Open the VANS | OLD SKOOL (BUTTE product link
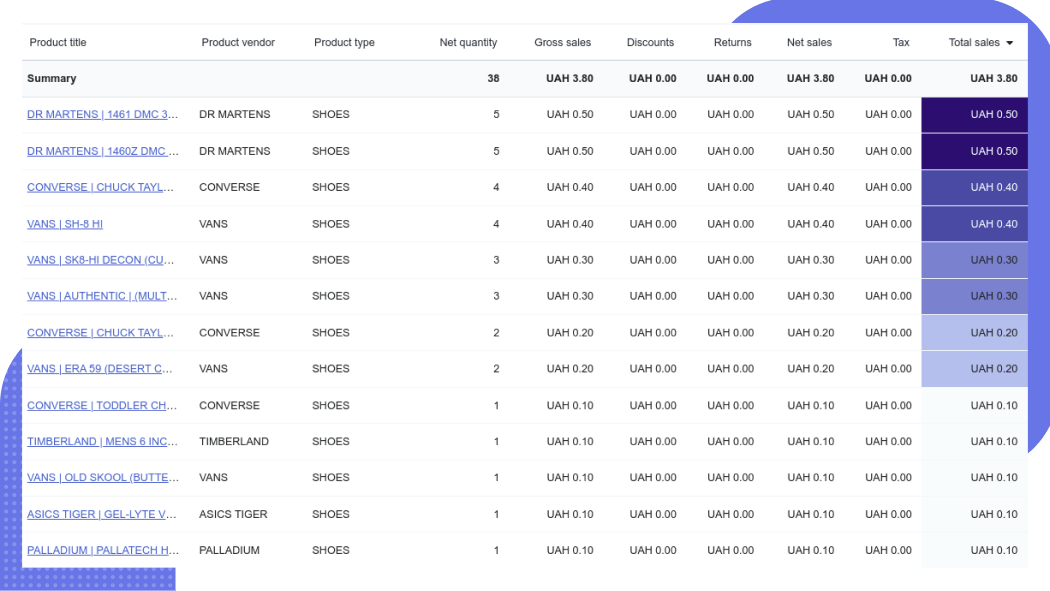The width and height of the screenshot is (1050, 591). (102, 478)
